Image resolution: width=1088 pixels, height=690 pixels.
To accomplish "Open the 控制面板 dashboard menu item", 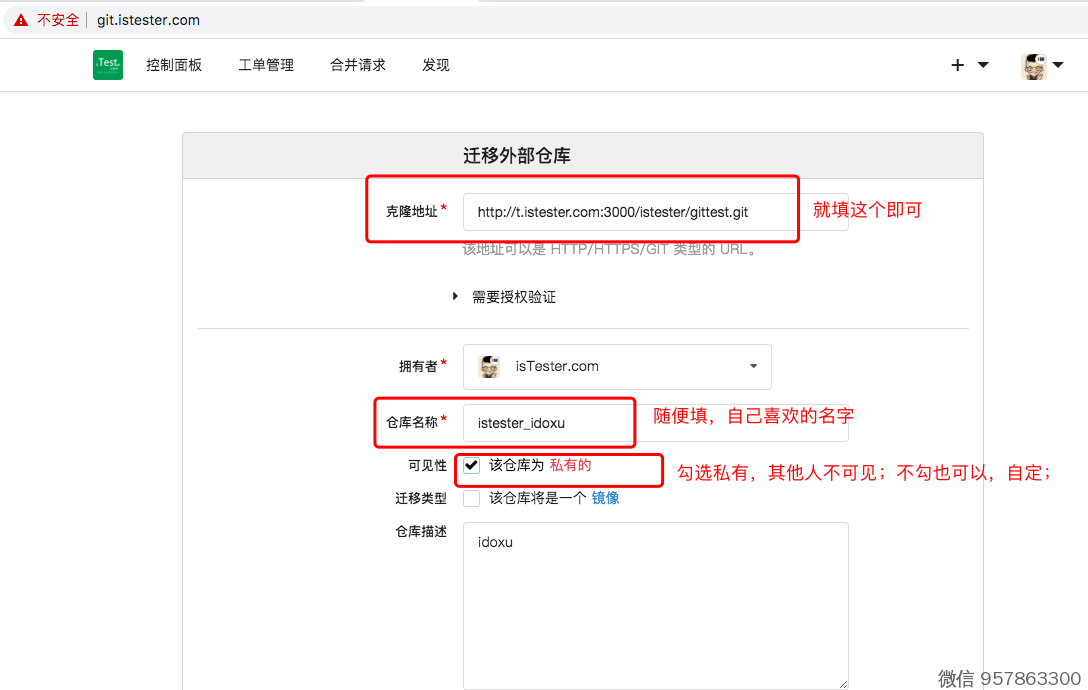I will coord(174,65).
